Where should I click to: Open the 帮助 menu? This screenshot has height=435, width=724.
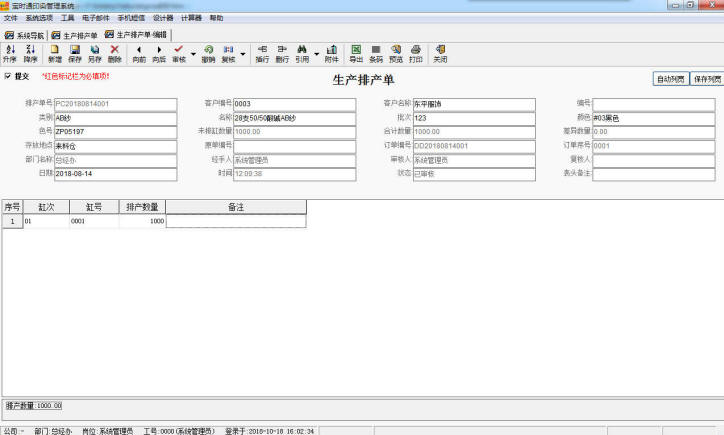pos(216,18)
